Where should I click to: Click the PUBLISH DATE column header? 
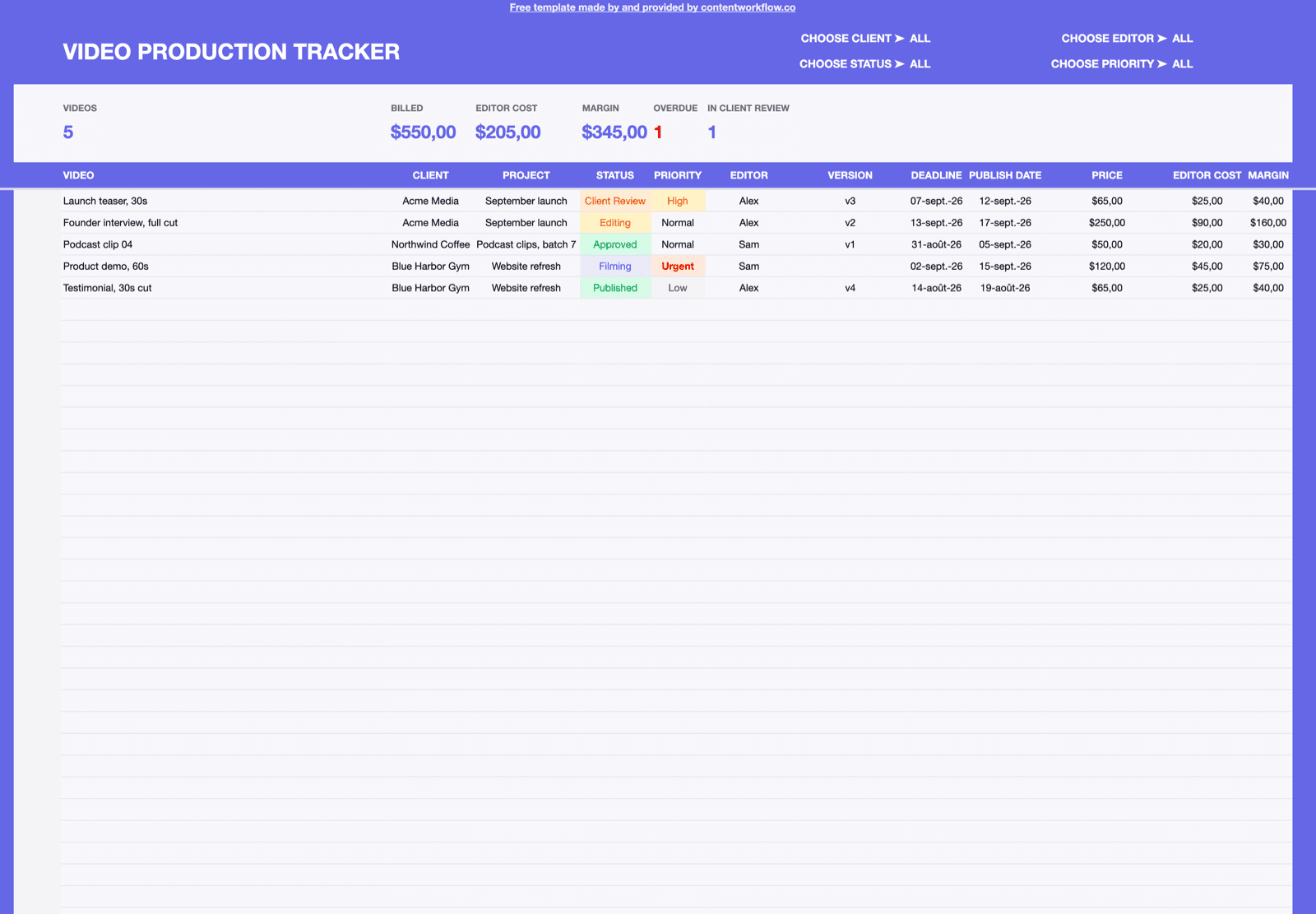click(x=1005, y=175)
